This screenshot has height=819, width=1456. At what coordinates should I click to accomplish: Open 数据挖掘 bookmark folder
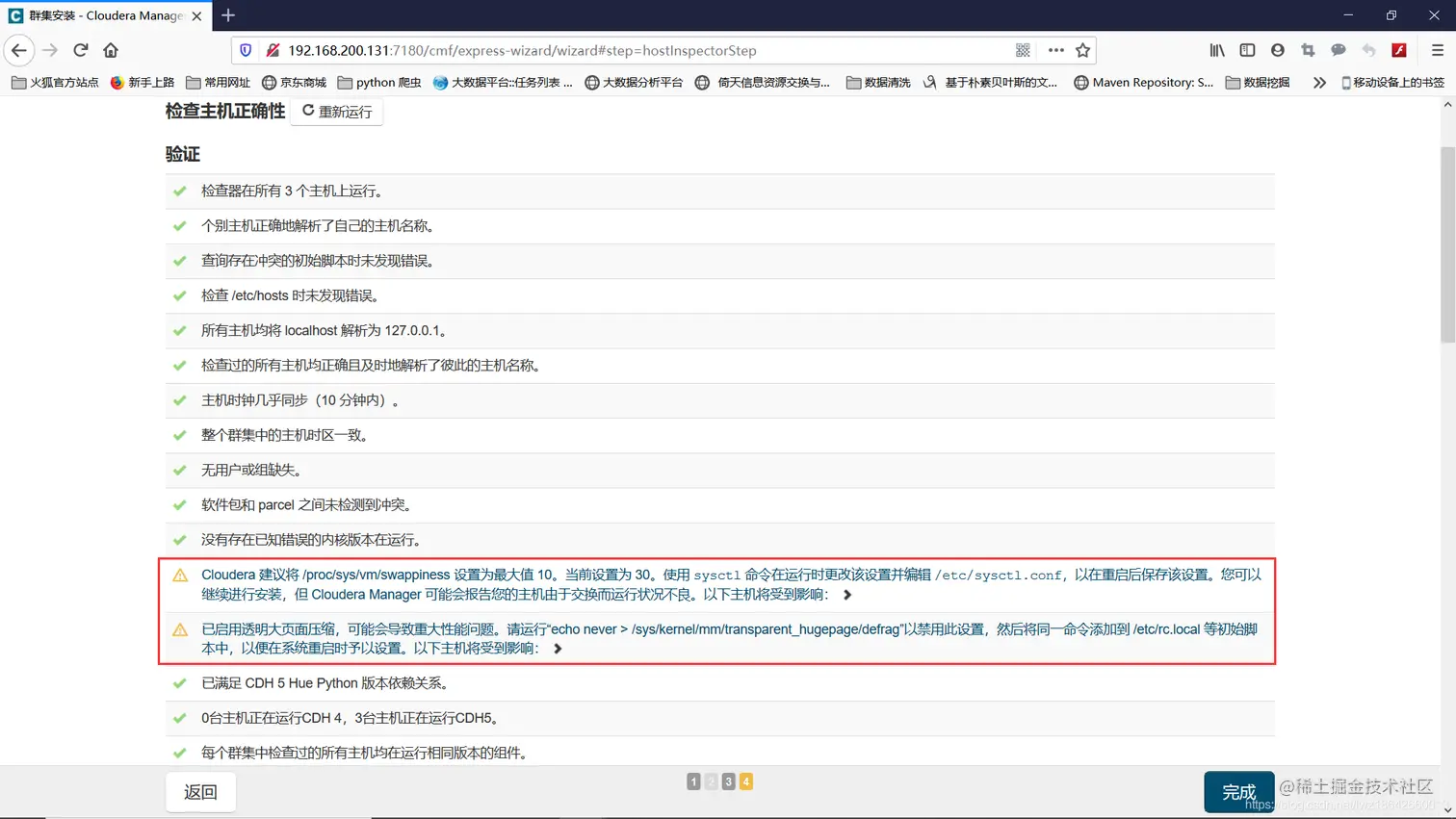(1258, 83)
